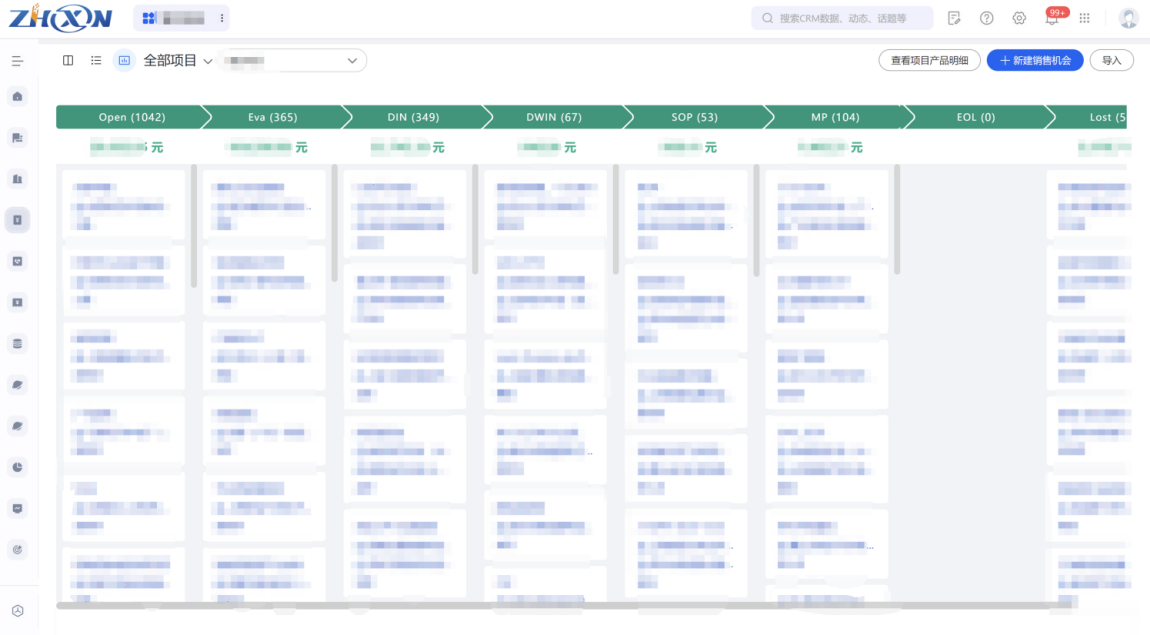The height and width of the screenshot is (635, 1150).
Task: Select the DWIN (67) stage
Action: tap(554, 117)
